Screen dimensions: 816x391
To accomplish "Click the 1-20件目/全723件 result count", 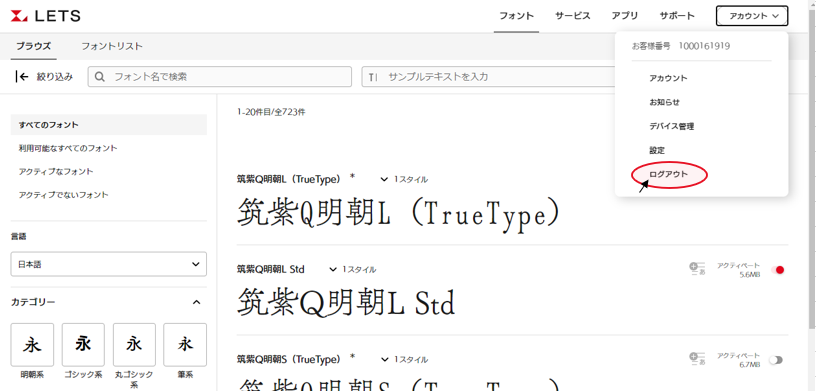I will click(x=271, y=112).
